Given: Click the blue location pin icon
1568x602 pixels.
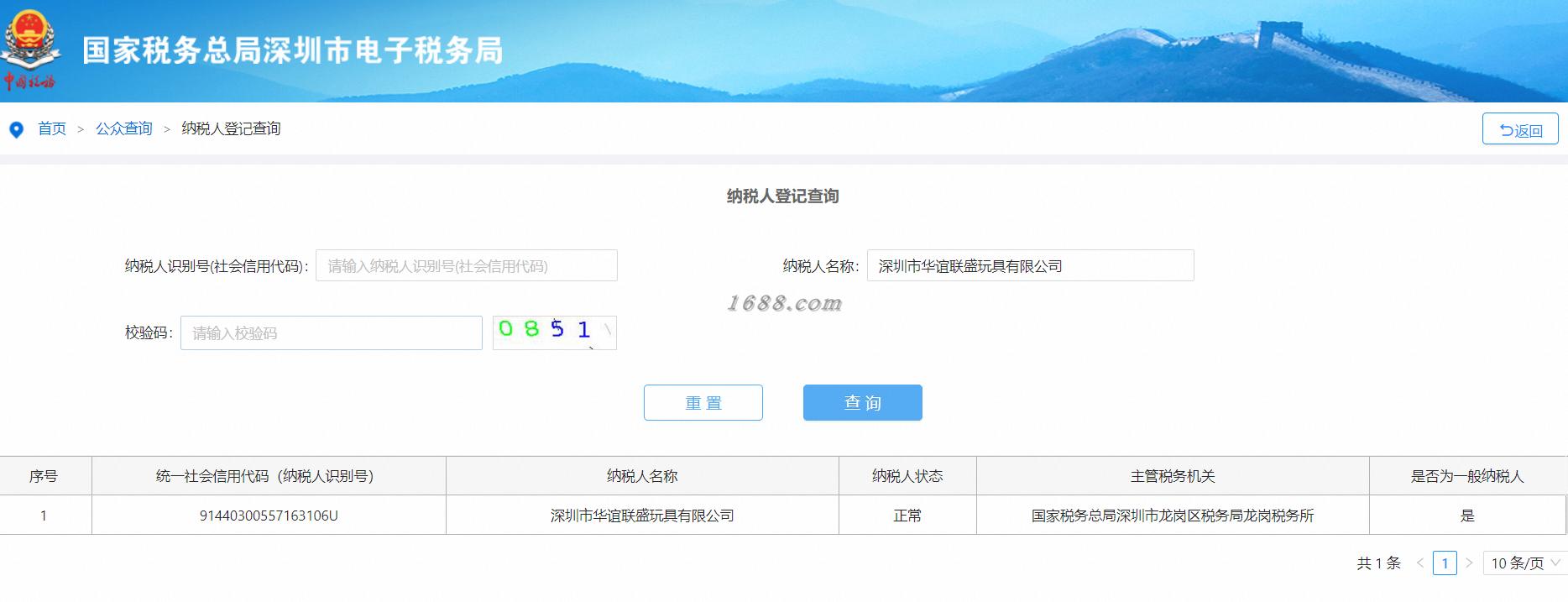Looking at the screenshot, I should (16, 130).
